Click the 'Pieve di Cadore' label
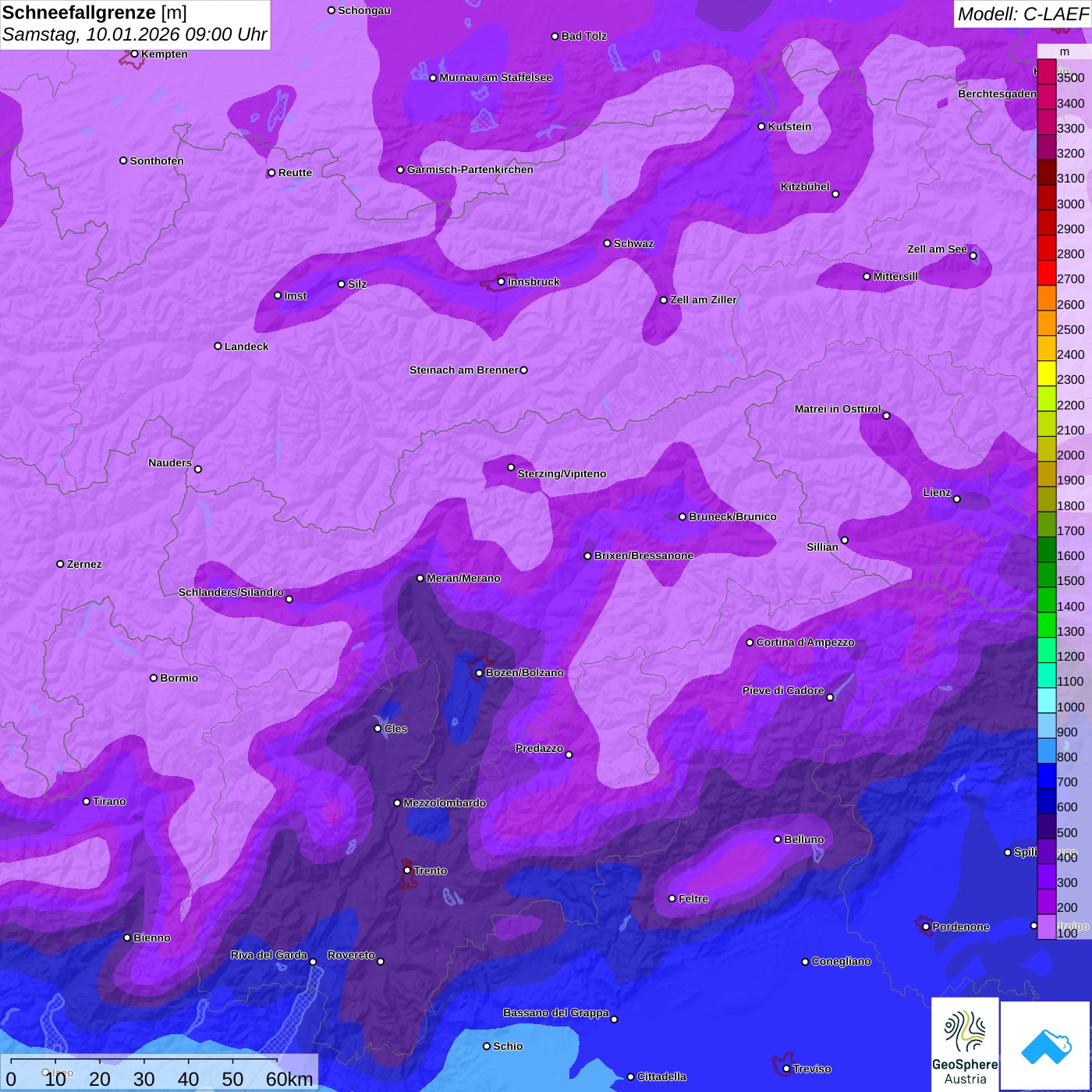 783,690
